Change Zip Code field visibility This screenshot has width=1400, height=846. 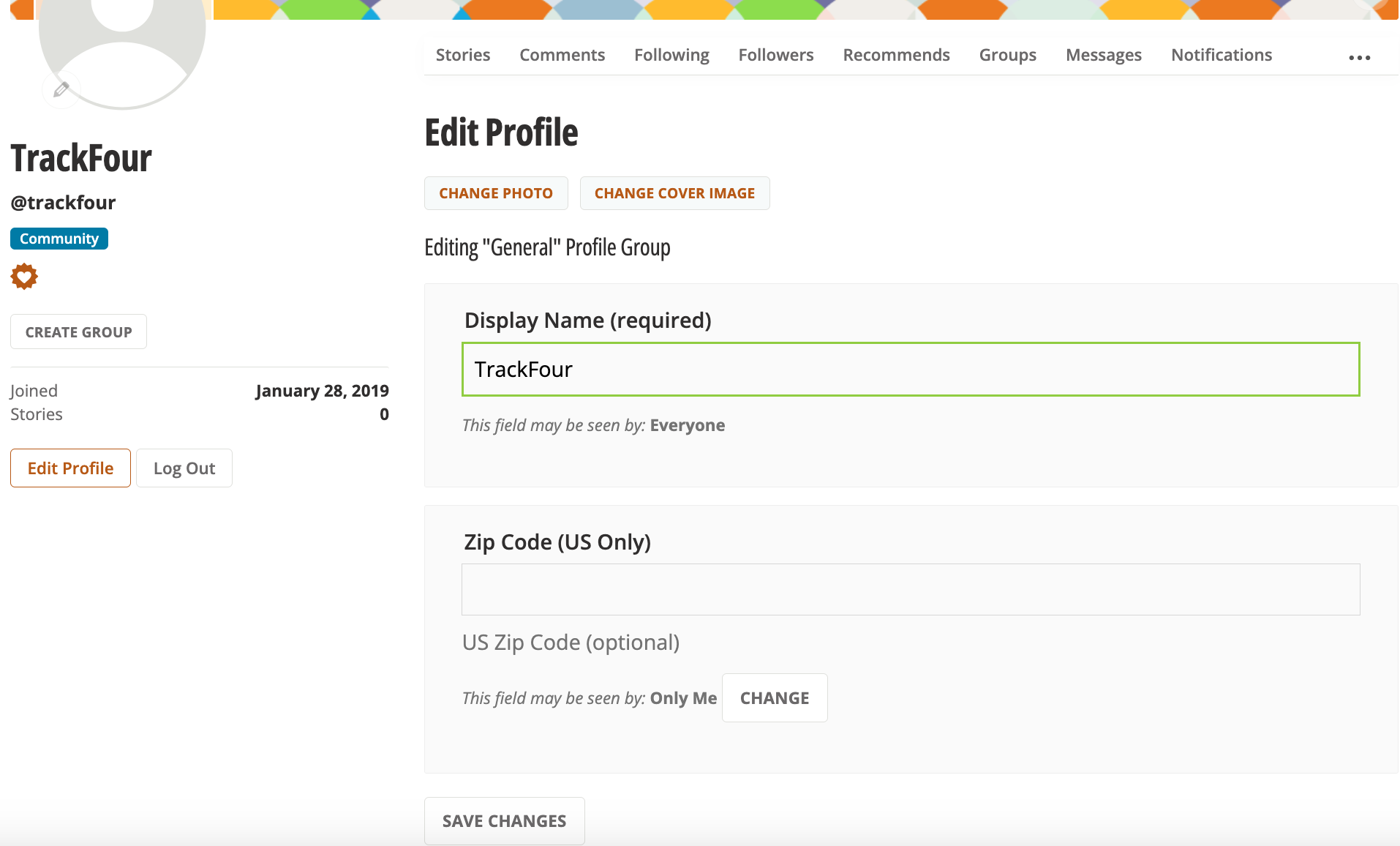[x=775, y=698]
